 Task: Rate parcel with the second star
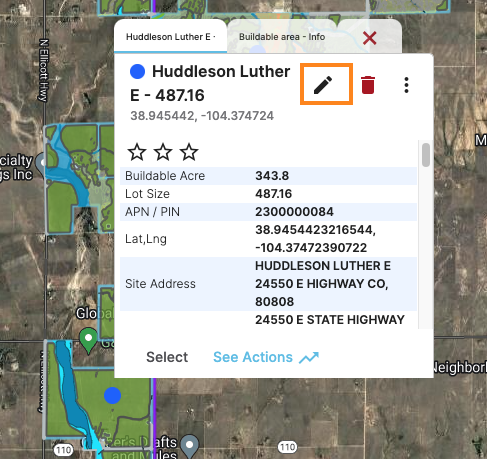(x=163, y=152)
